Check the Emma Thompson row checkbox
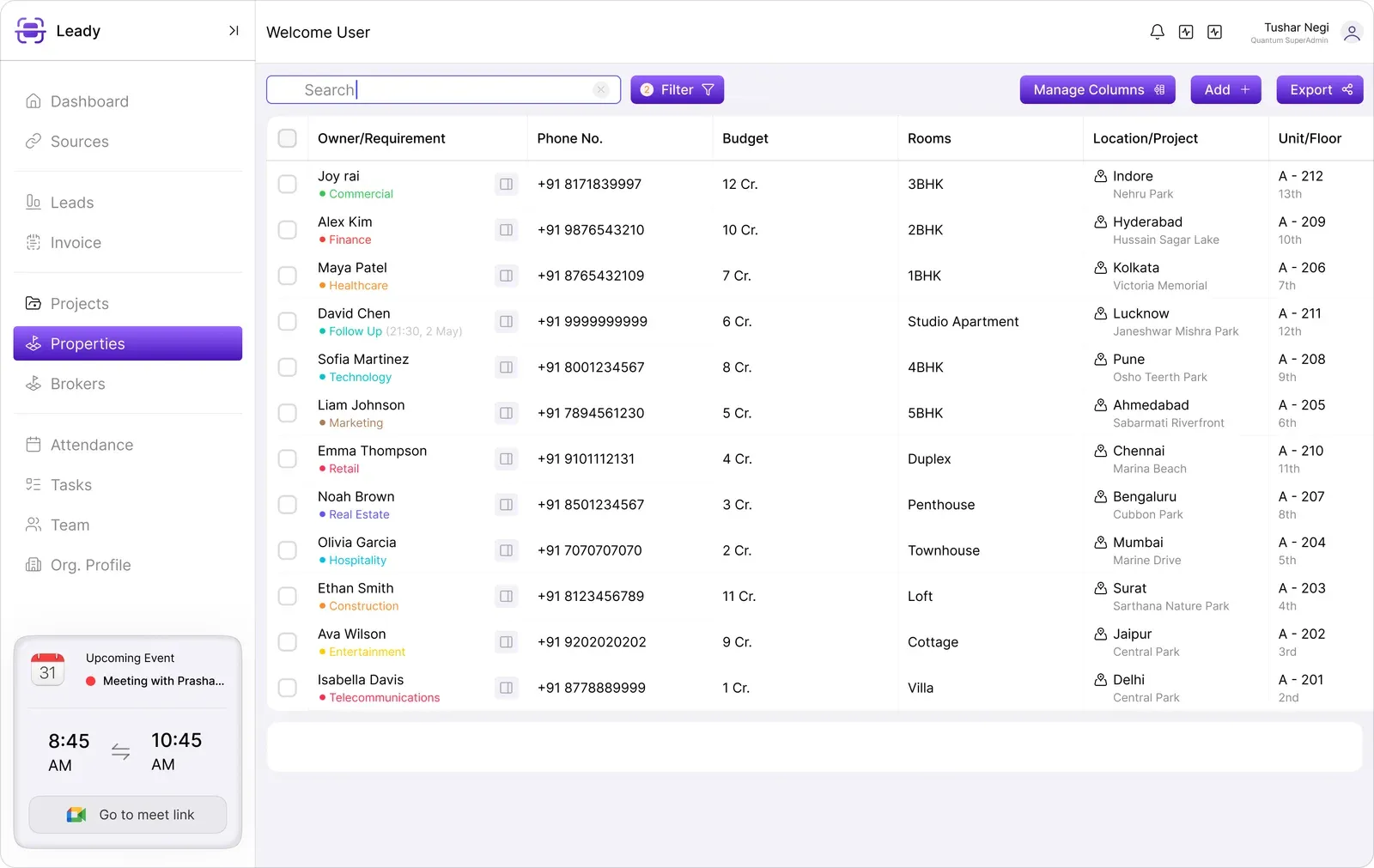Image resolution: width=1374 pixels, height=868 pixels. [288, 458]
